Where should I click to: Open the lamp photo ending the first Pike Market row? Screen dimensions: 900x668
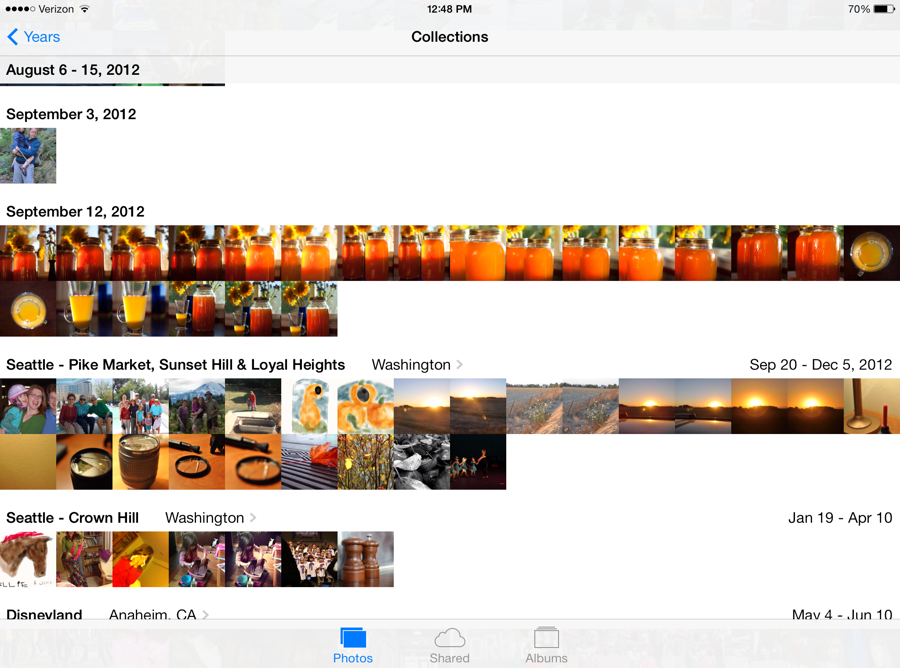pyautogui.click(x=872, y=406)
